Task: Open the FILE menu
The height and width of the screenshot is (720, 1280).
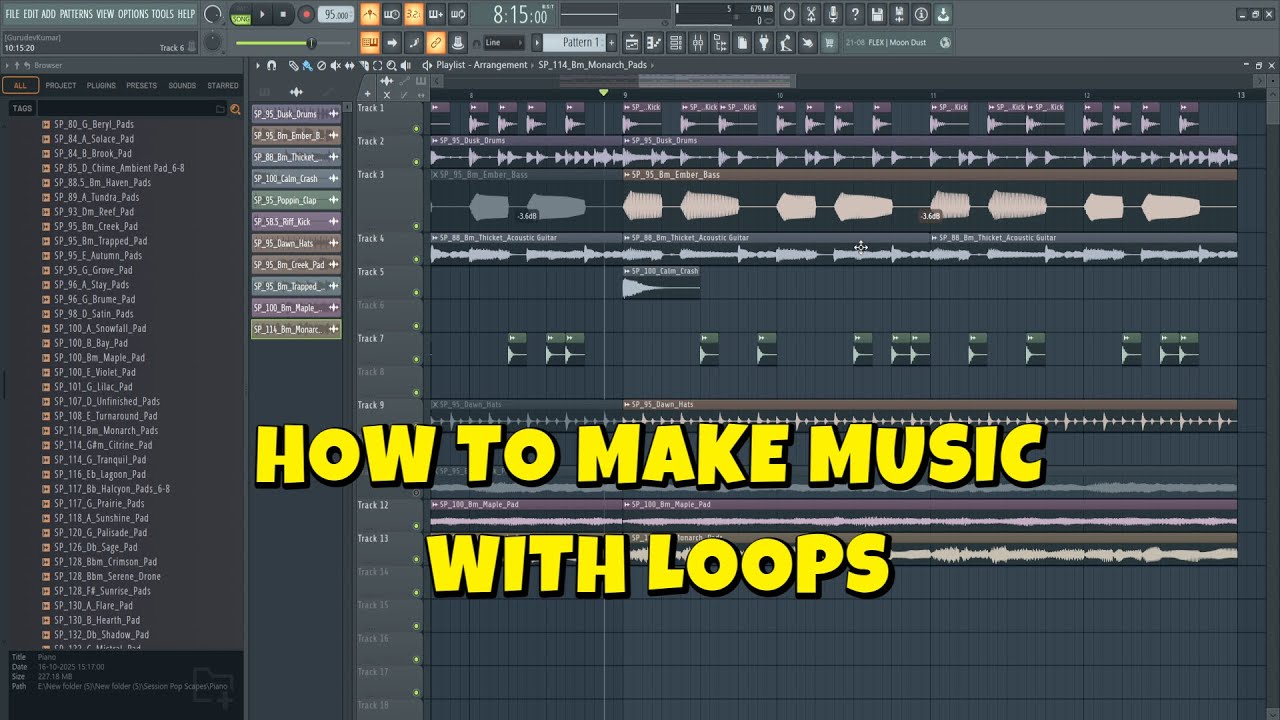Action: [x=12, y=14]
